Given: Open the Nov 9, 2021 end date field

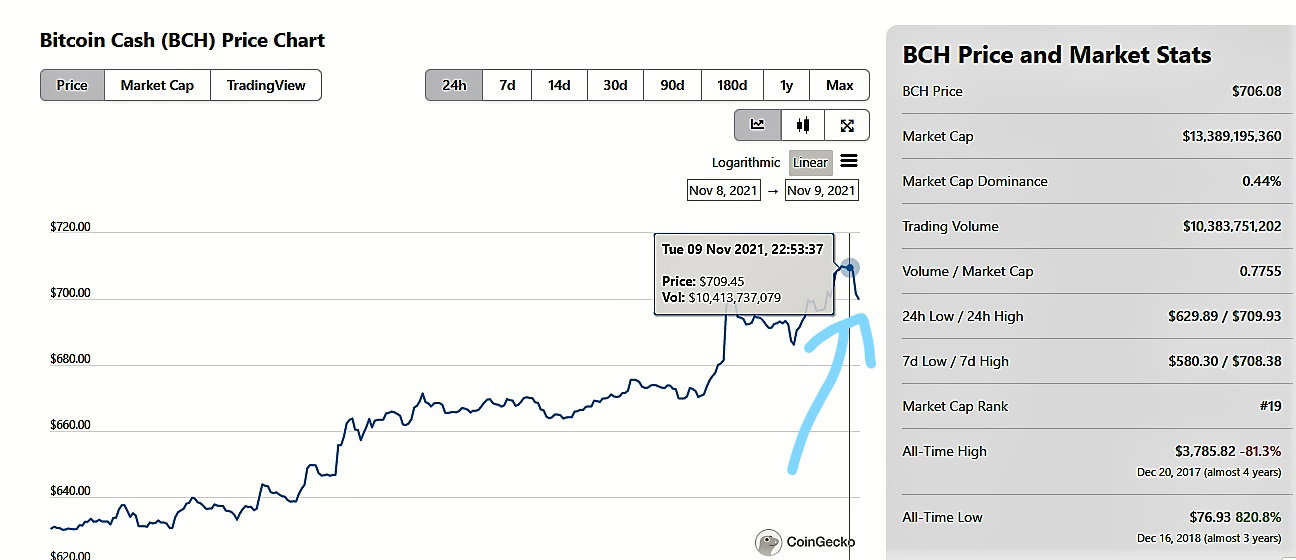Looking at the screenshot, I should click(x=822, y=190).
